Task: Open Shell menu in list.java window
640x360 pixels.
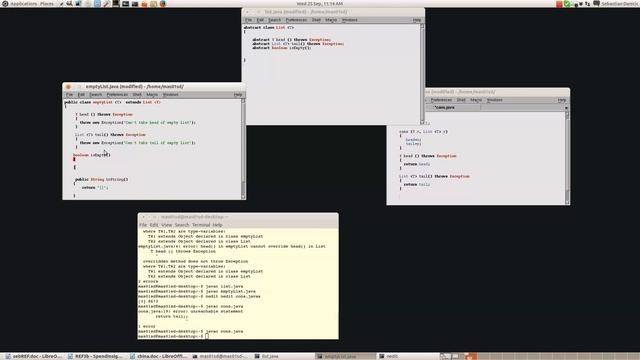Action: pyautogui.click(x=316, y=20)
